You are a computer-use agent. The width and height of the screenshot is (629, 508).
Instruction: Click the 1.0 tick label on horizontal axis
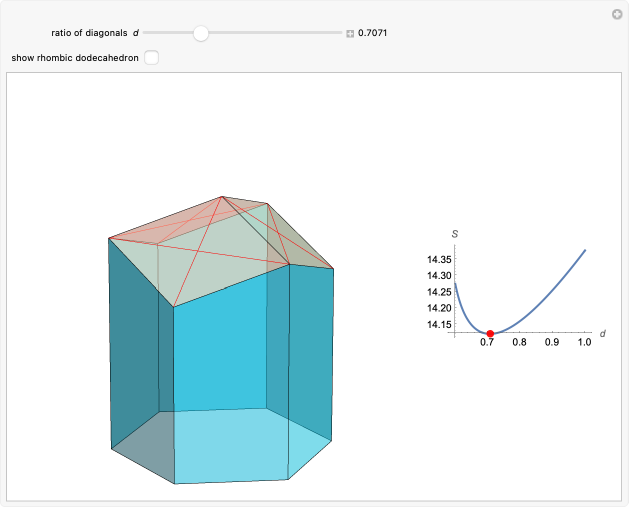click(x=584, y=343)
